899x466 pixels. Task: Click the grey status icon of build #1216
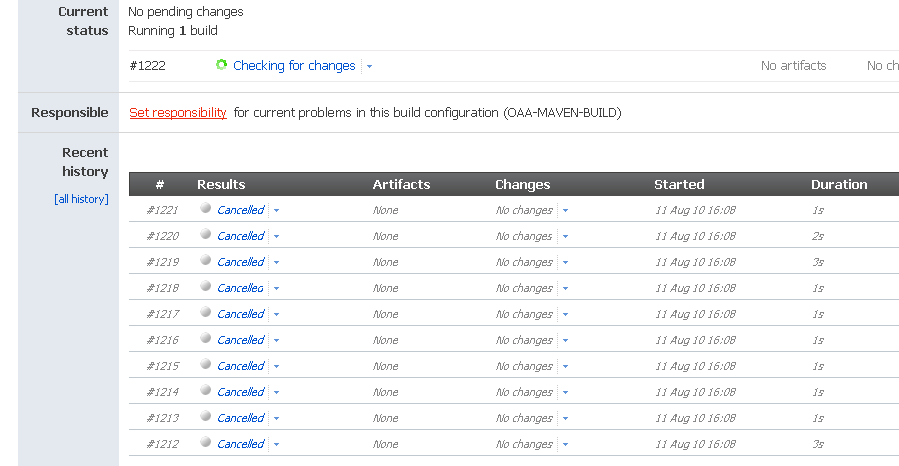(x=205, y=338)
